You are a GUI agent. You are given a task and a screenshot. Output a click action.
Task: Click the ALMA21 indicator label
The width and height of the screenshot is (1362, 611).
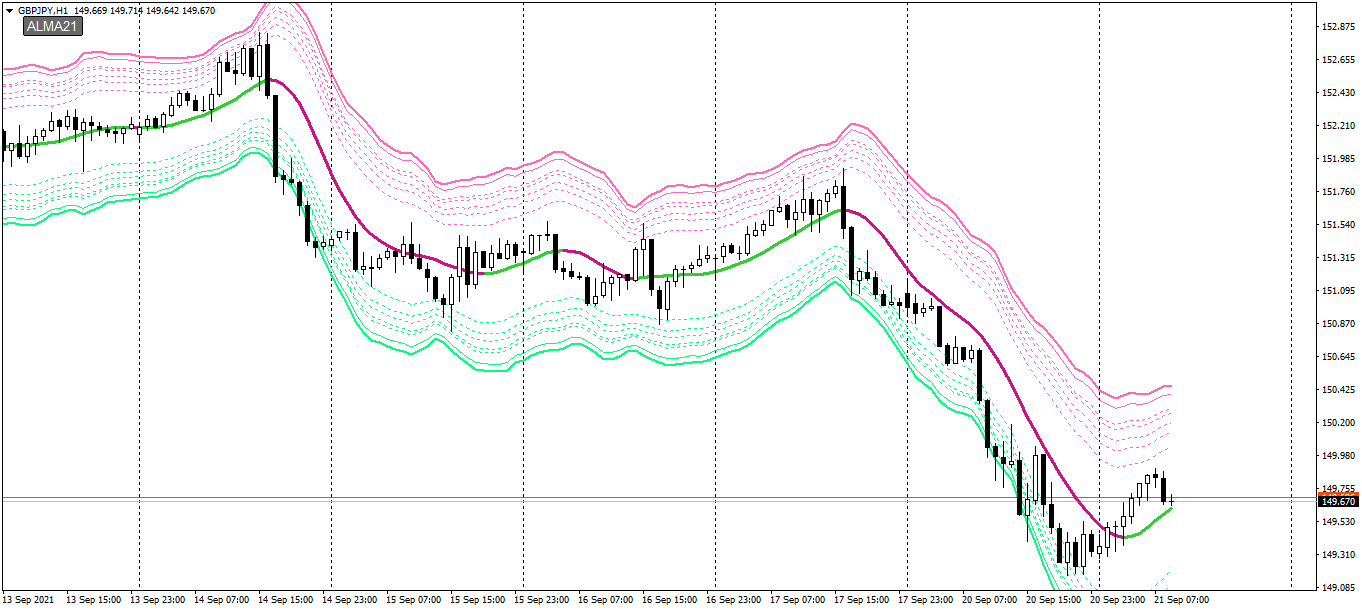(x=54, y=26)
